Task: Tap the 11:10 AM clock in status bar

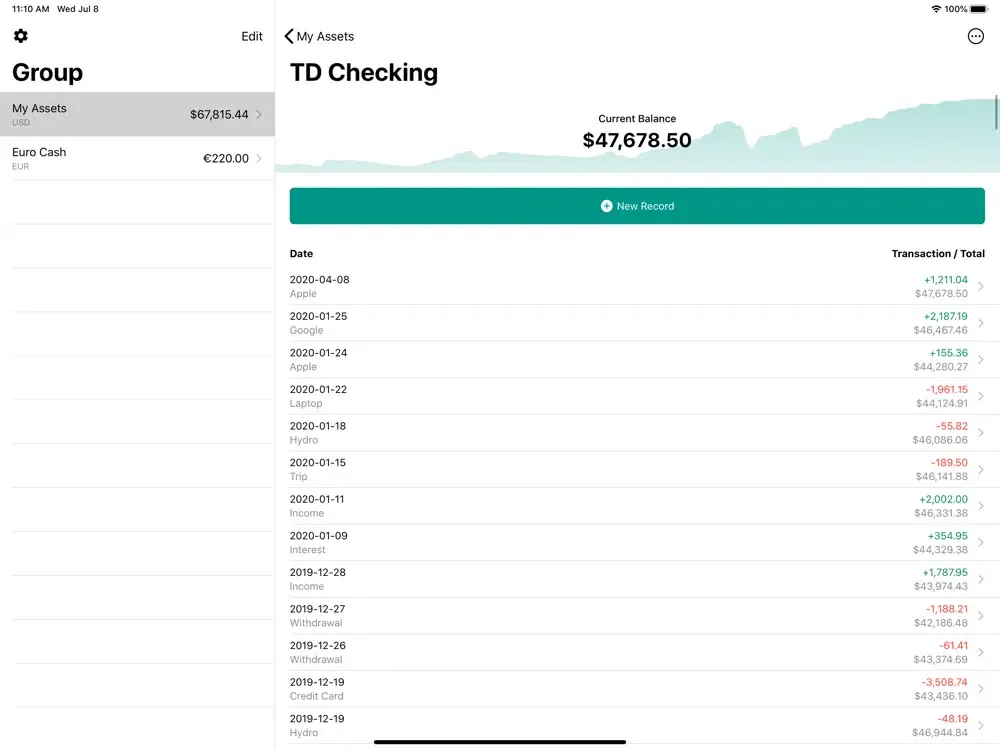Action: [31, 9]
